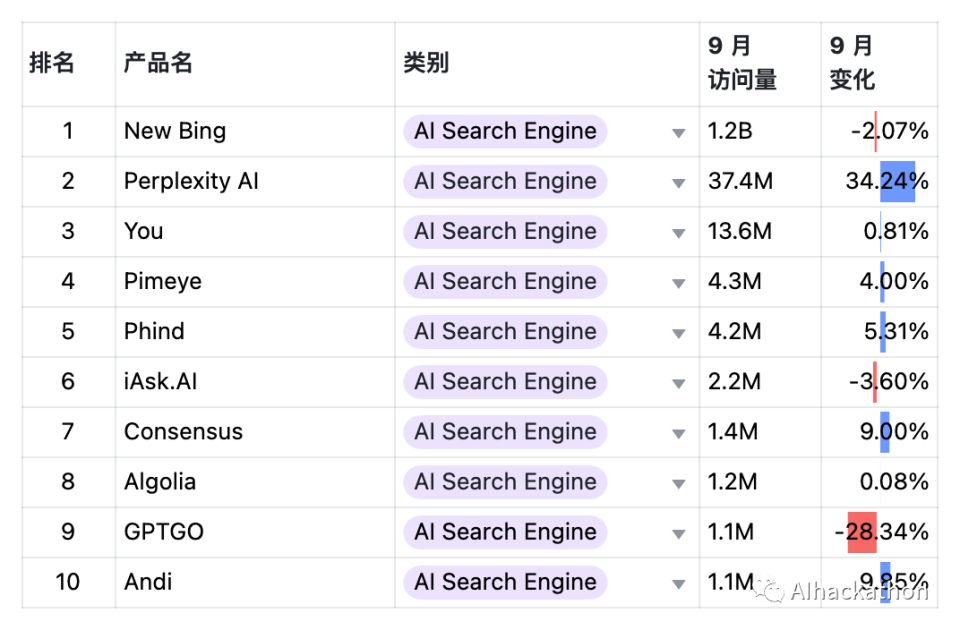Open category dropdown arrow for New Bing

[x=679, y=133]
